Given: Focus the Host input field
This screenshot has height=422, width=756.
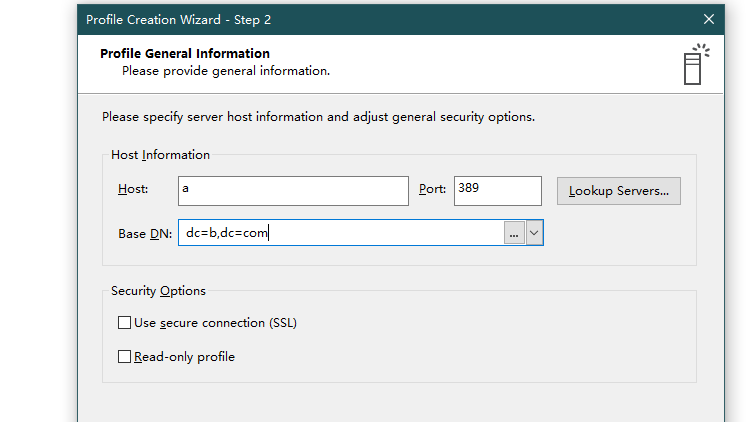Looking at the screenshot, I should tap(293, 191).
